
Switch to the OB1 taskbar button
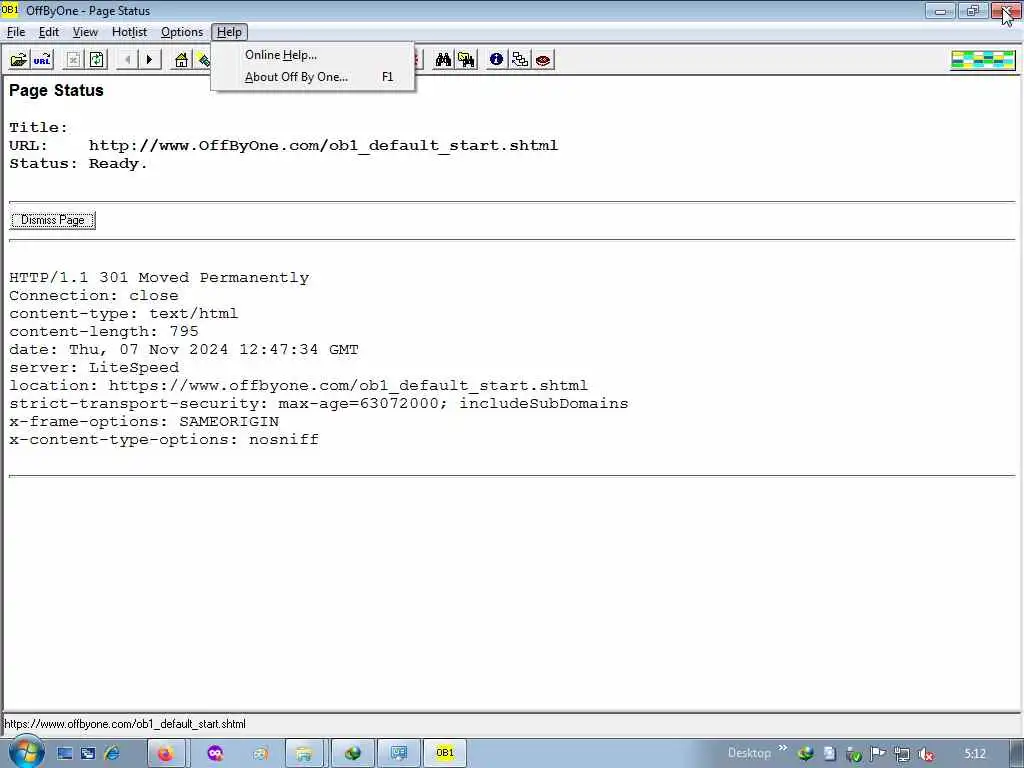tap(445, 753)
